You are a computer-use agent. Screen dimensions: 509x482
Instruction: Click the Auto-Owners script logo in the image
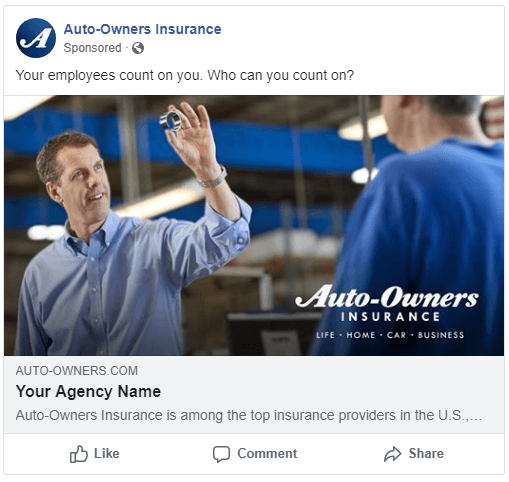[387, 296]
